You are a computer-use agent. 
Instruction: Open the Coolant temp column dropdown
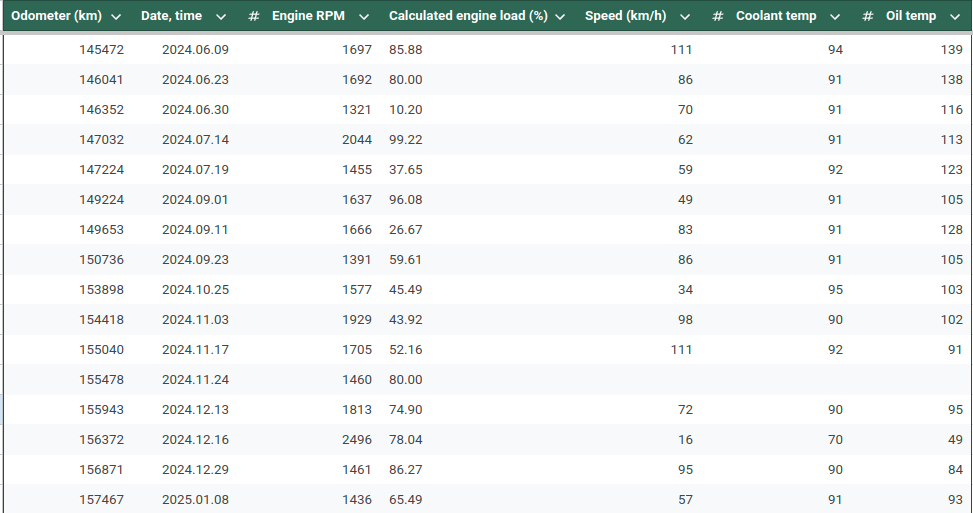(835, 17)
